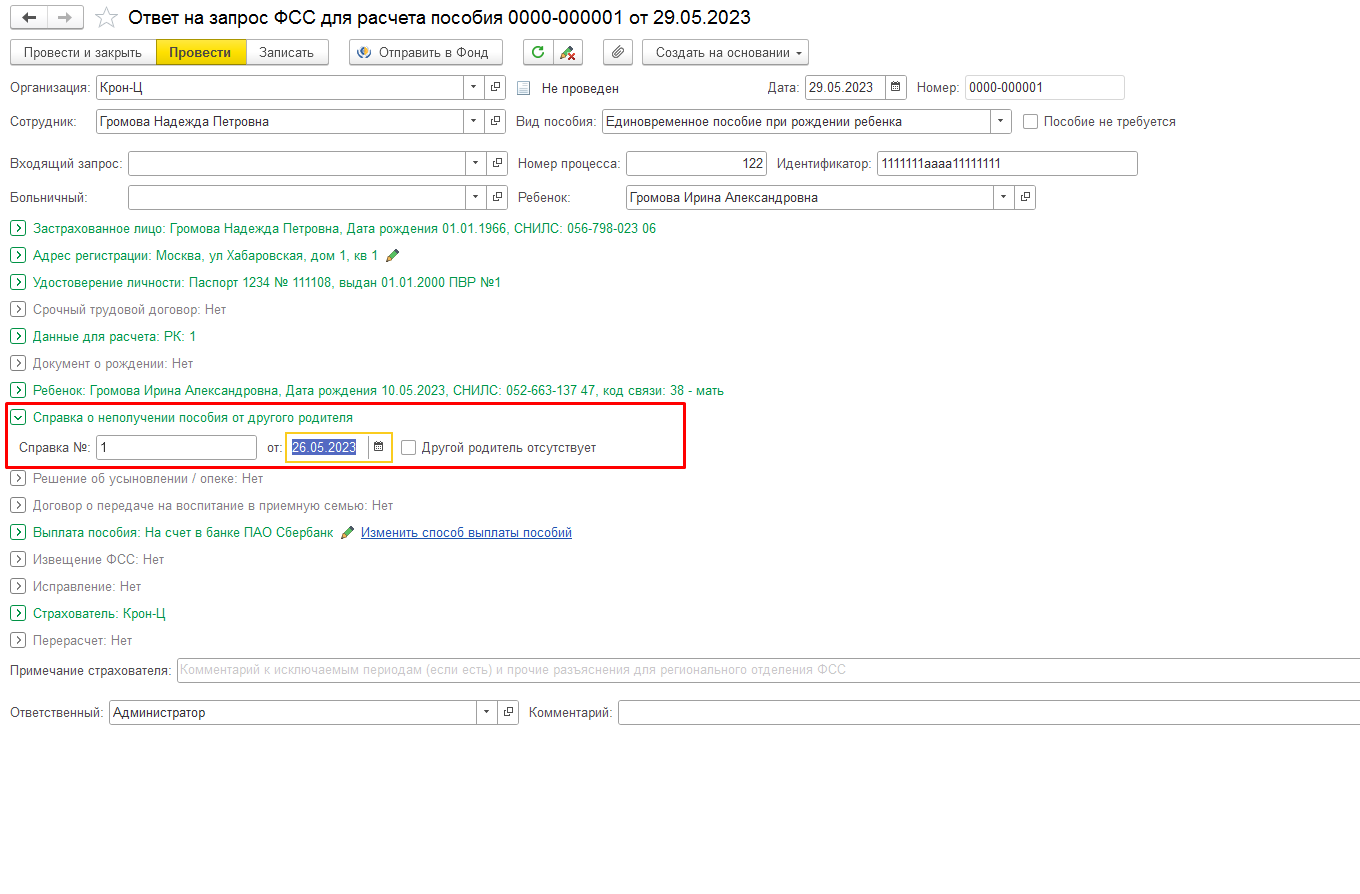This screenshot has width=1360, height=894.
Task: Collapse the 'Справка о неполучении пособия' section
Action: [x=17, y=418]
